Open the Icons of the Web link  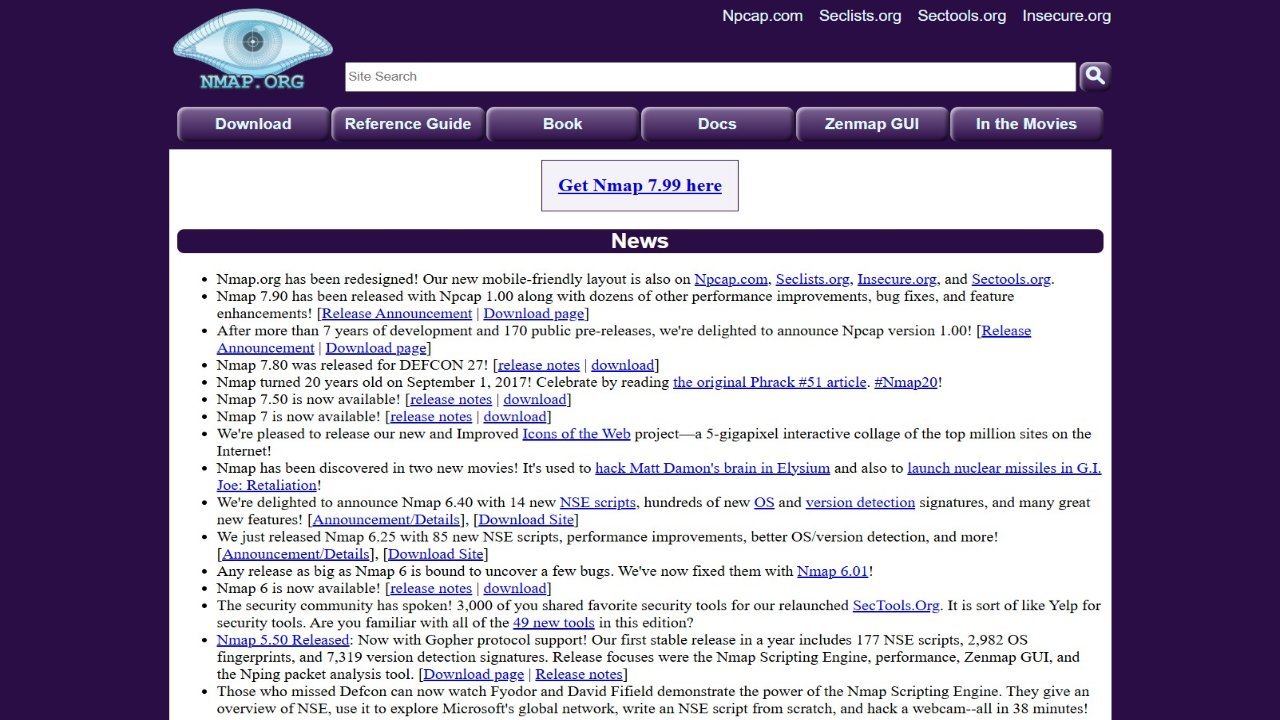click(576, 433)
